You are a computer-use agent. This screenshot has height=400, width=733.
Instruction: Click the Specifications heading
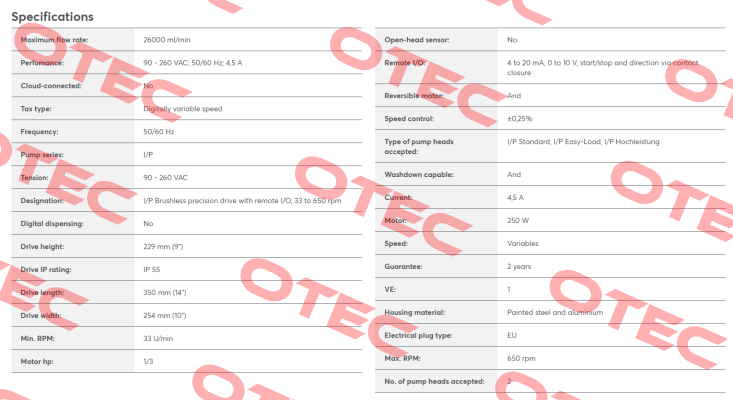click(52, 17)
